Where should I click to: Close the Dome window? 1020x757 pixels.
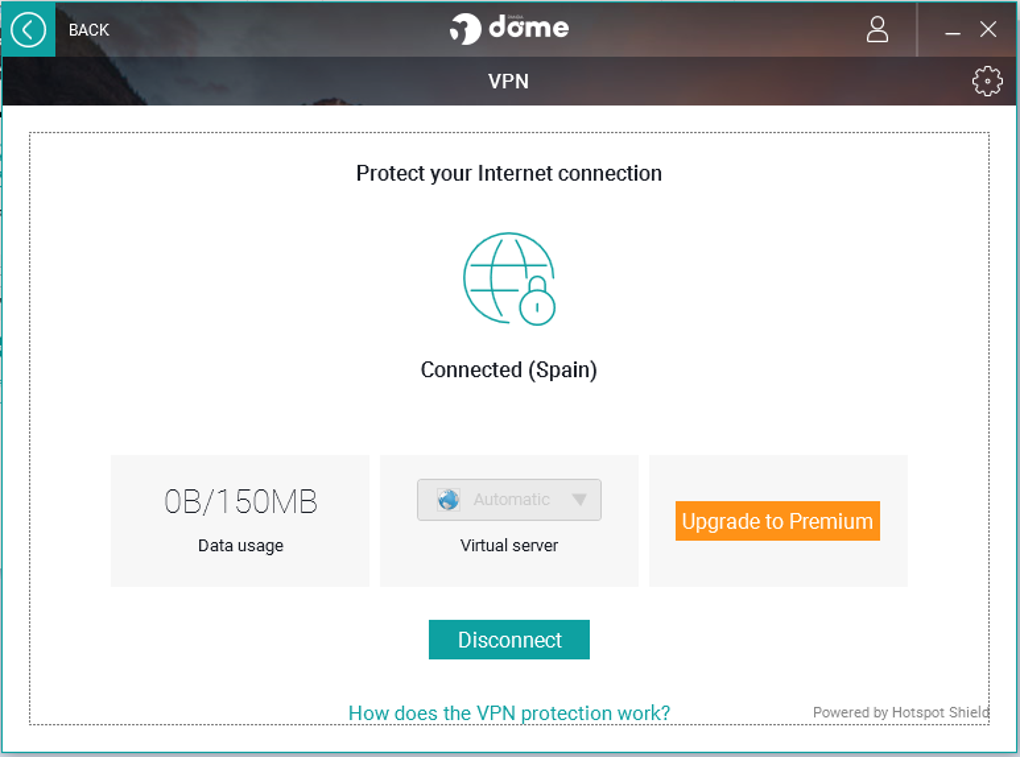[x=988, y=30]
